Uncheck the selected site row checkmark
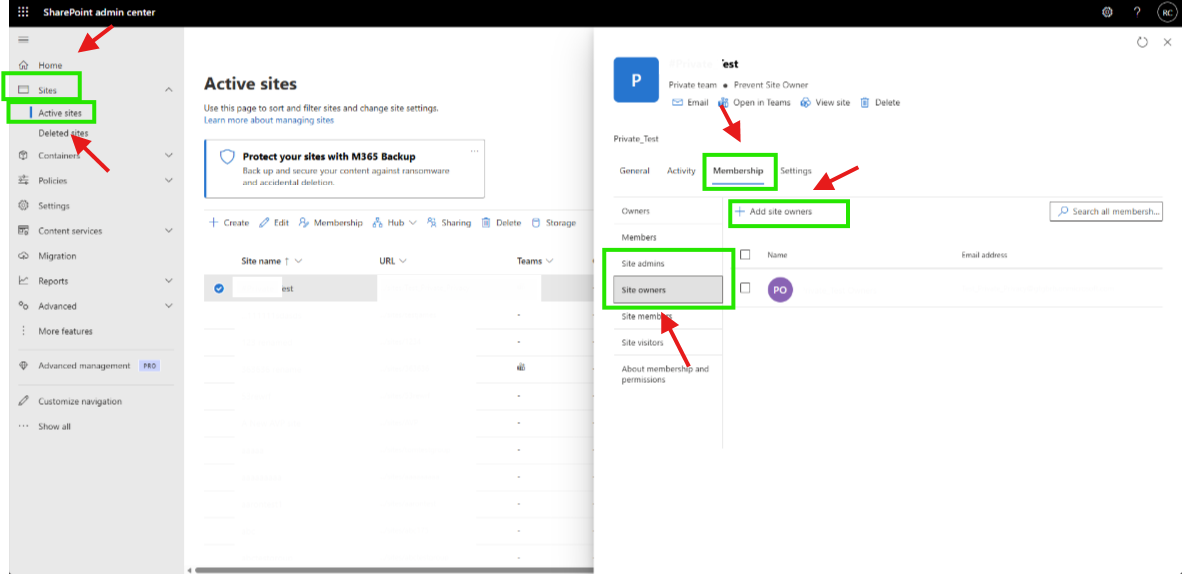 [219, 288]
